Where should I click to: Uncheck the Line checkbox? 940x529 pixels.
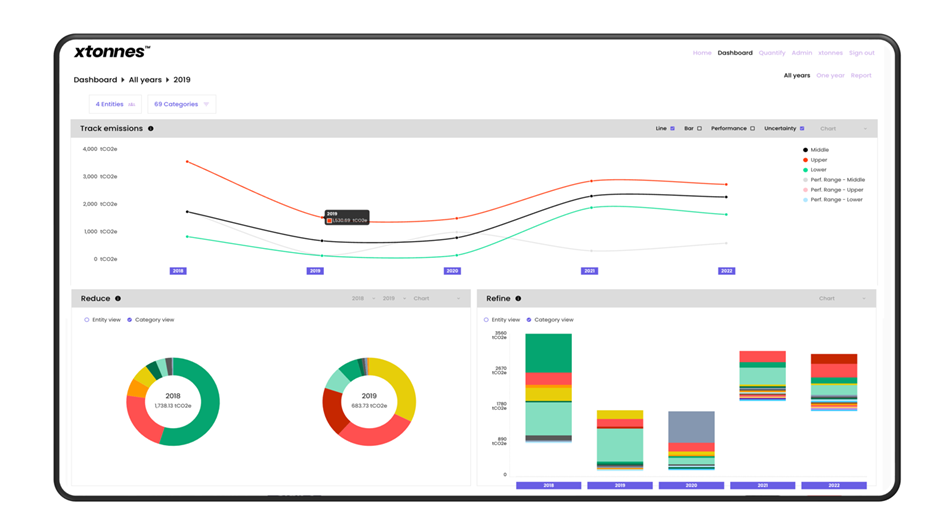point(673,129)
